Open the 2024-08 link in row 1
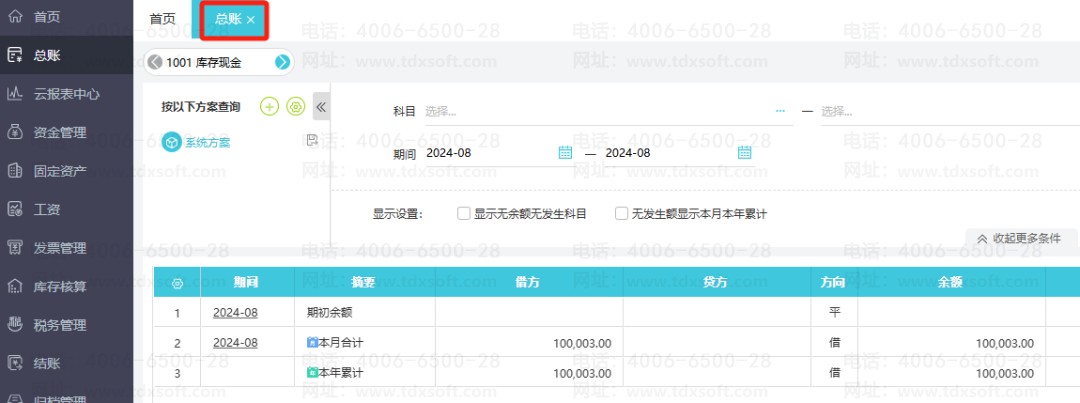 click(236, 313)
